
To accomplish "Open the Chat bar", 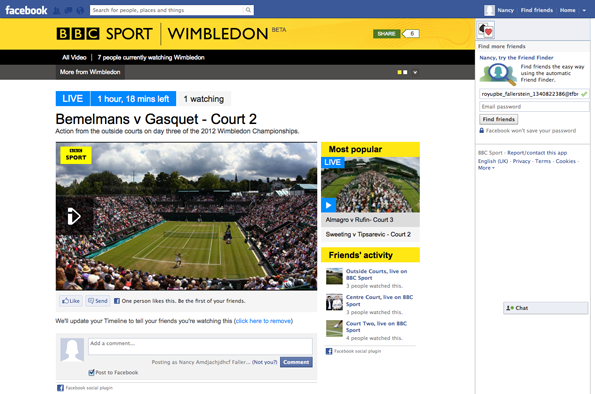I will (x=545, y=308).
